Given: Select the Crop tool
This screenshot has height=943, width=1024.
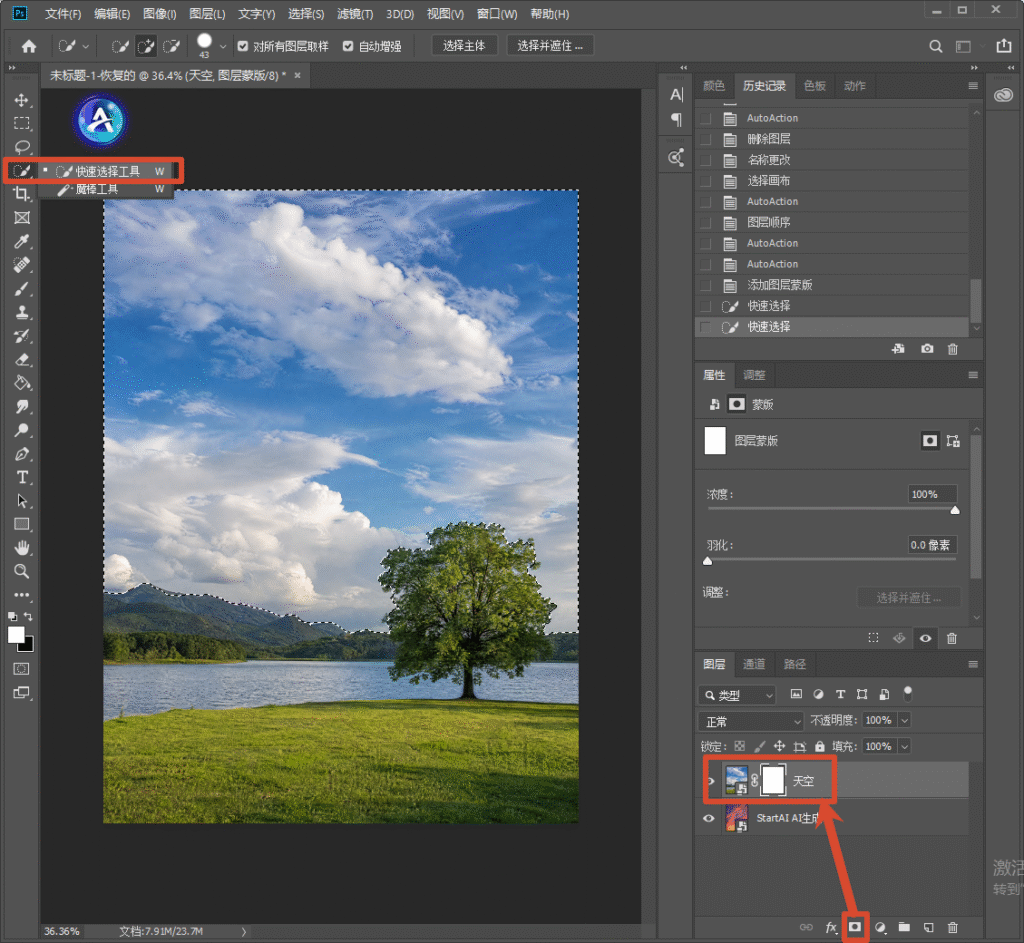Looking at the screenshot, I should tap(22, 194).
